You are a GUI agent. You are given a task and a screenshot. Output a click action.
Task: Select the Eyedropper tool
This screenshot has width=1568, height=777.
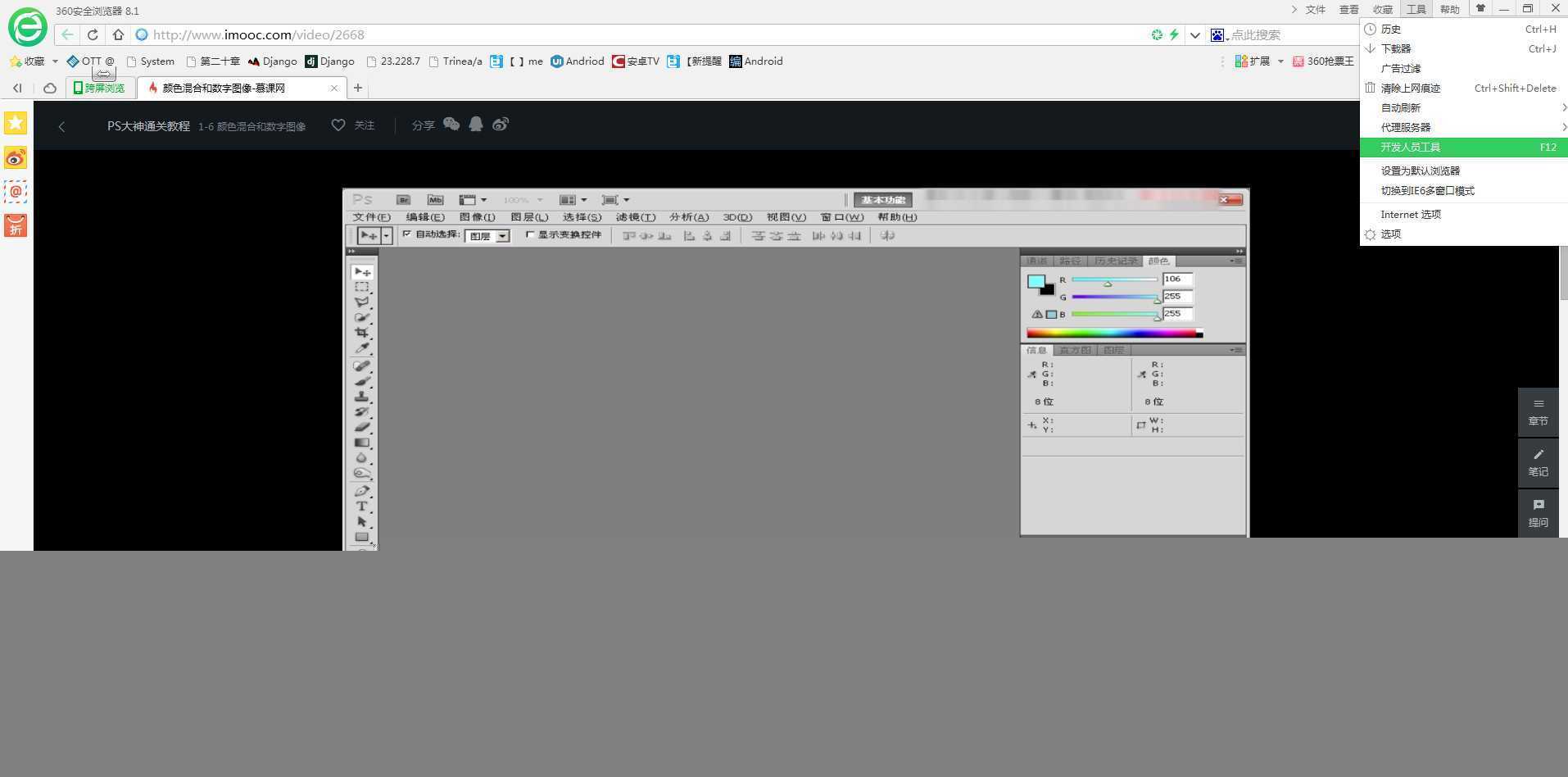(x=362, y=348)
